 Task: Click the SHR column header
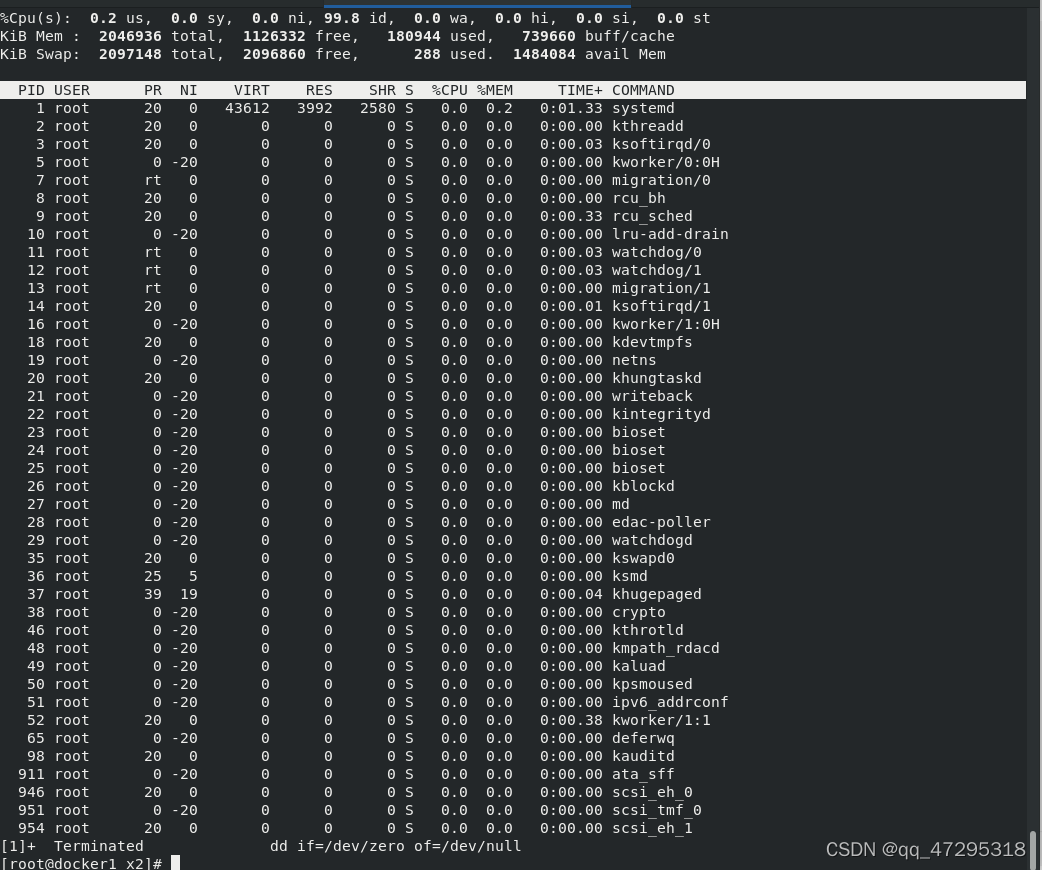382,90
